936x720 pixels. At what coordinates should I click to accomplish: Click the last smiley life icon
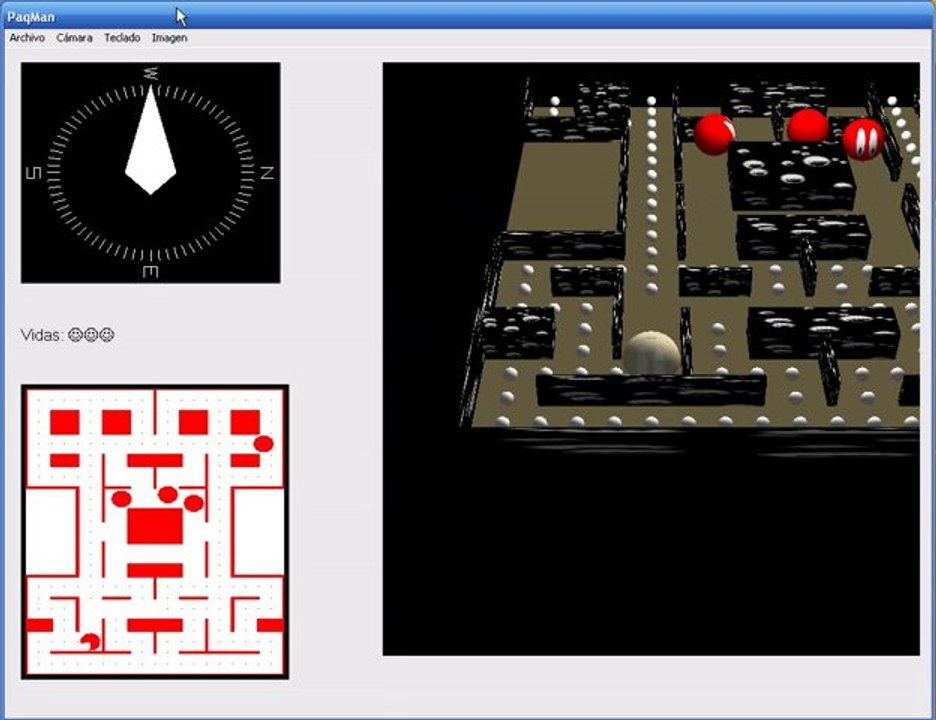coord(107,335)
